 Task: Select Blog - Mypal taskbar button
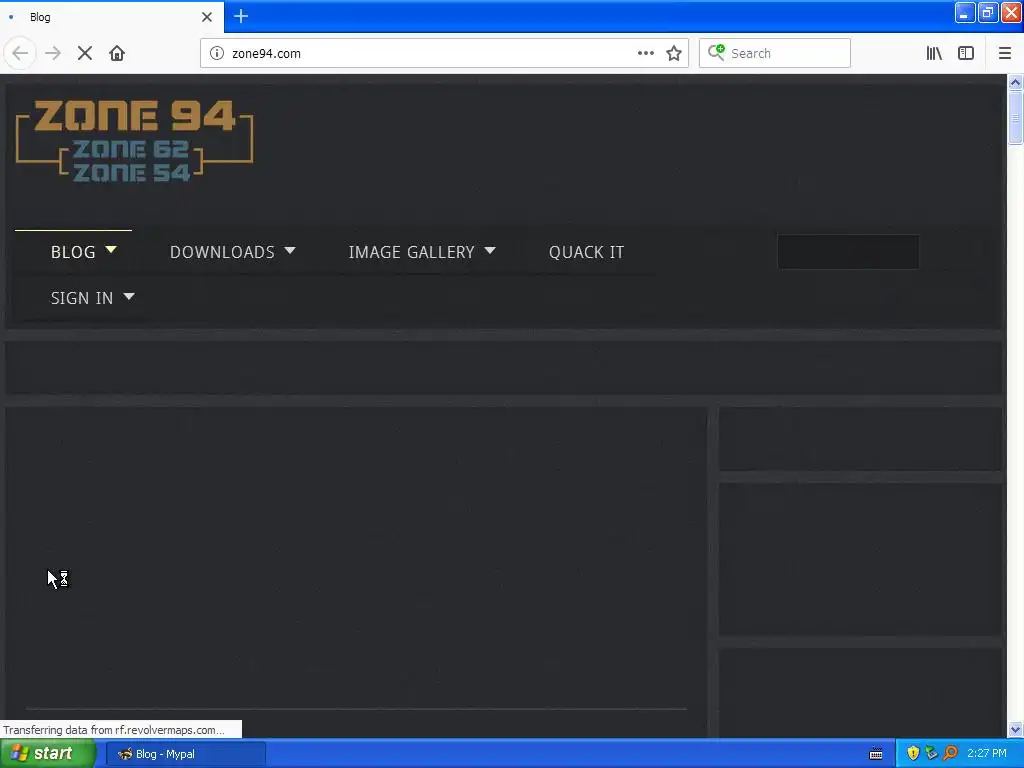[185, 754]
